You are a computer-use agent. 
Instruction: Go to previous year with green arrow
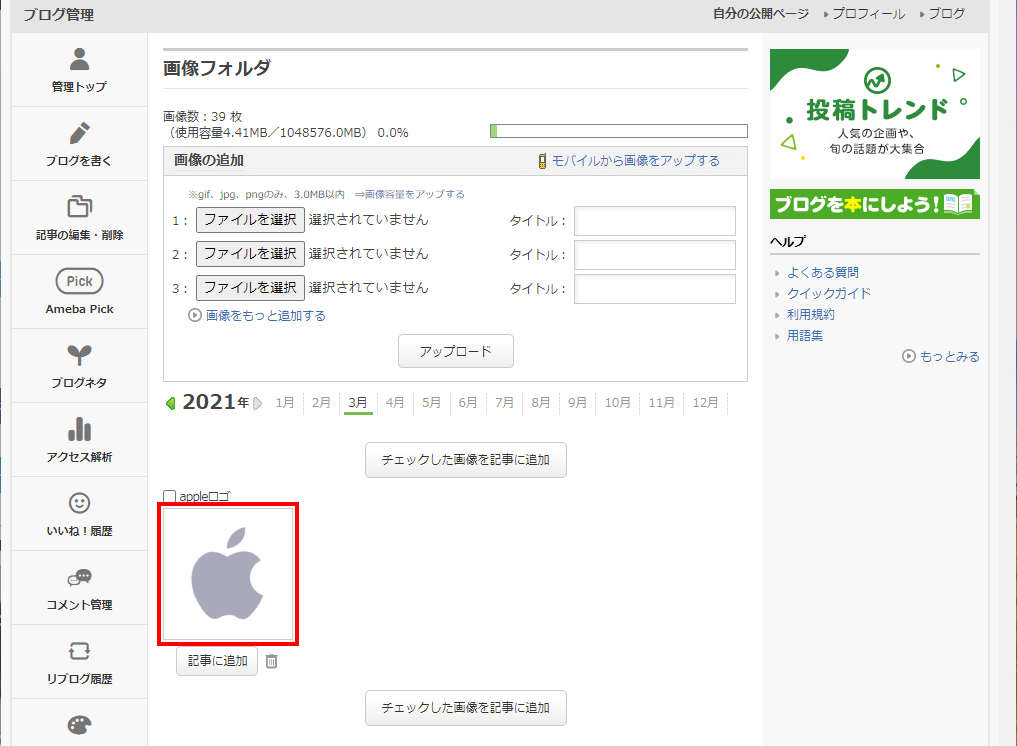(171, 403)
